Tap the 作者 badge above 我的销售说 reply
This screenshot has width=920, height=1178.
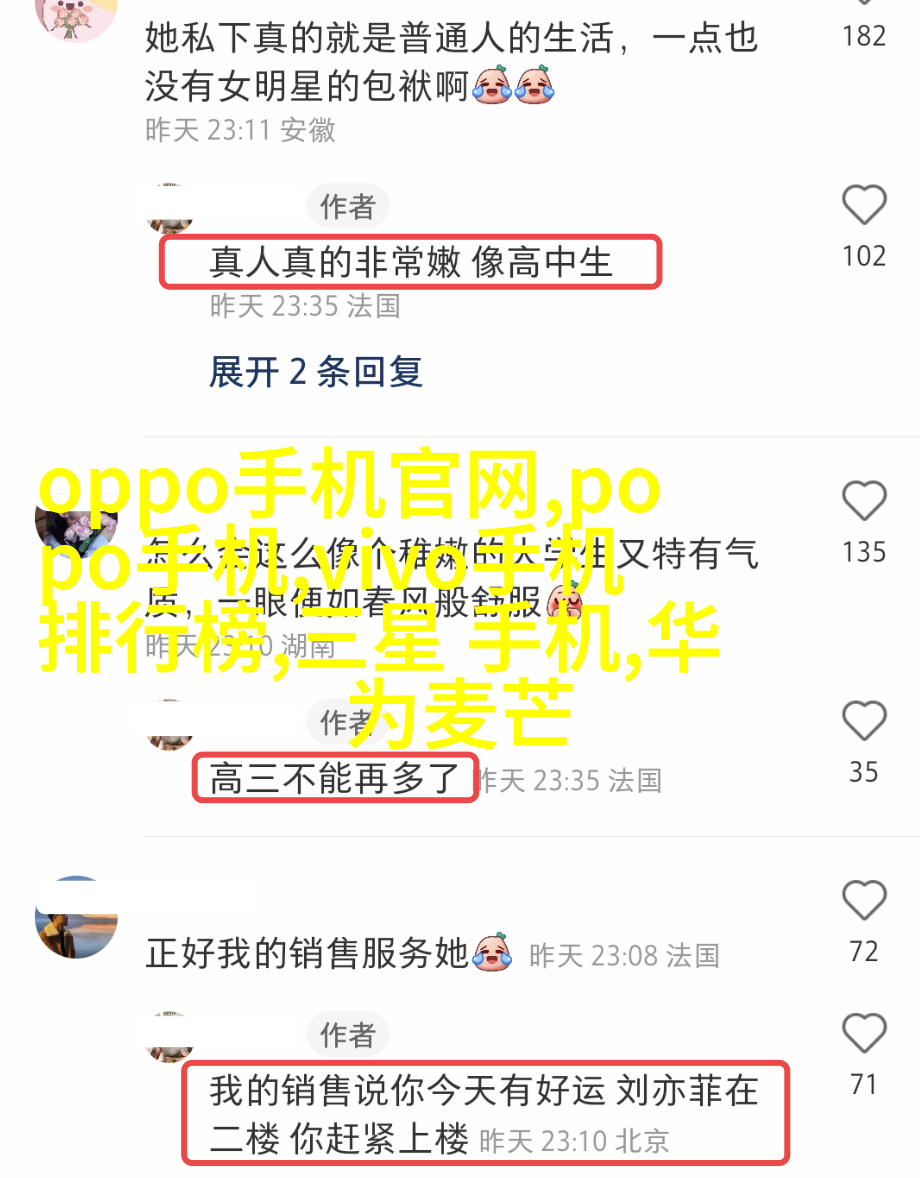[348, 1035]
